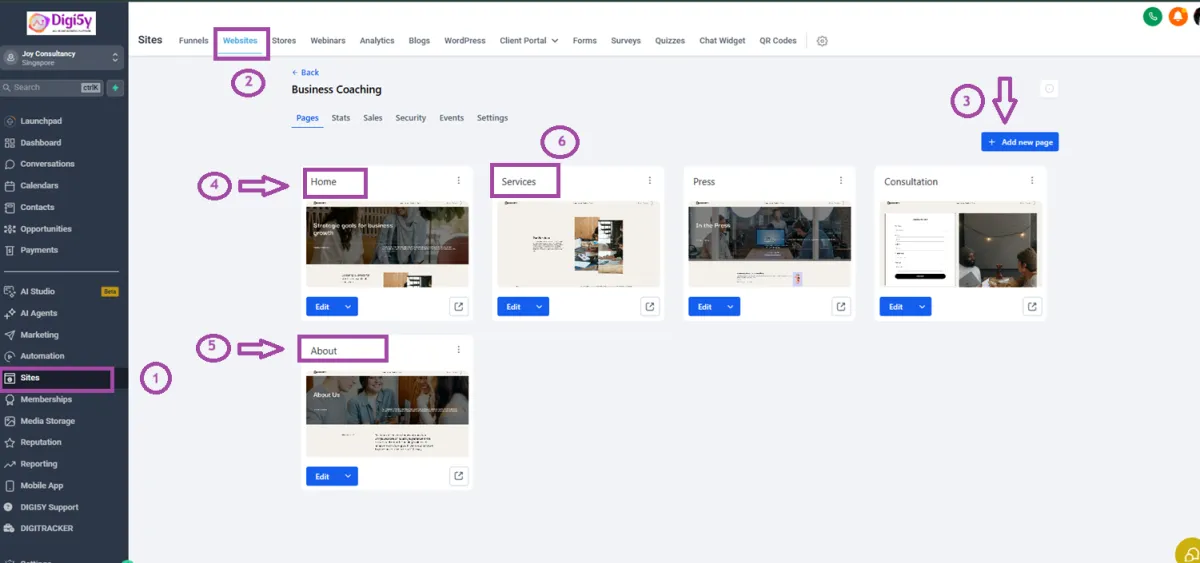Viewport: 1200px width, 563px height.
Task: Click the chat bubble widget icon
Action: 1188,552
